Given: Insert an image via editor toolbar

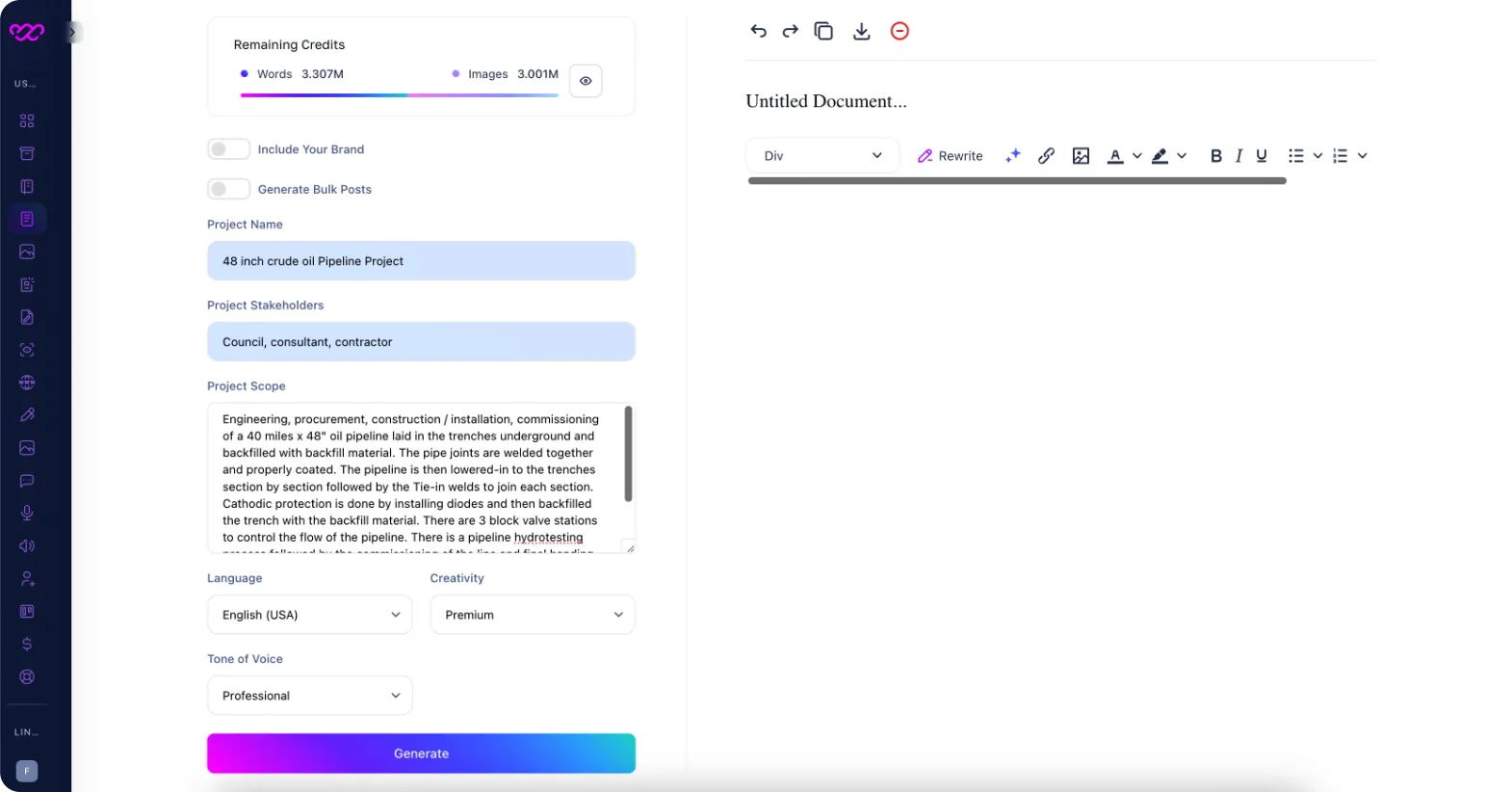Looking at the screenshot, I should pos(1081,155).
